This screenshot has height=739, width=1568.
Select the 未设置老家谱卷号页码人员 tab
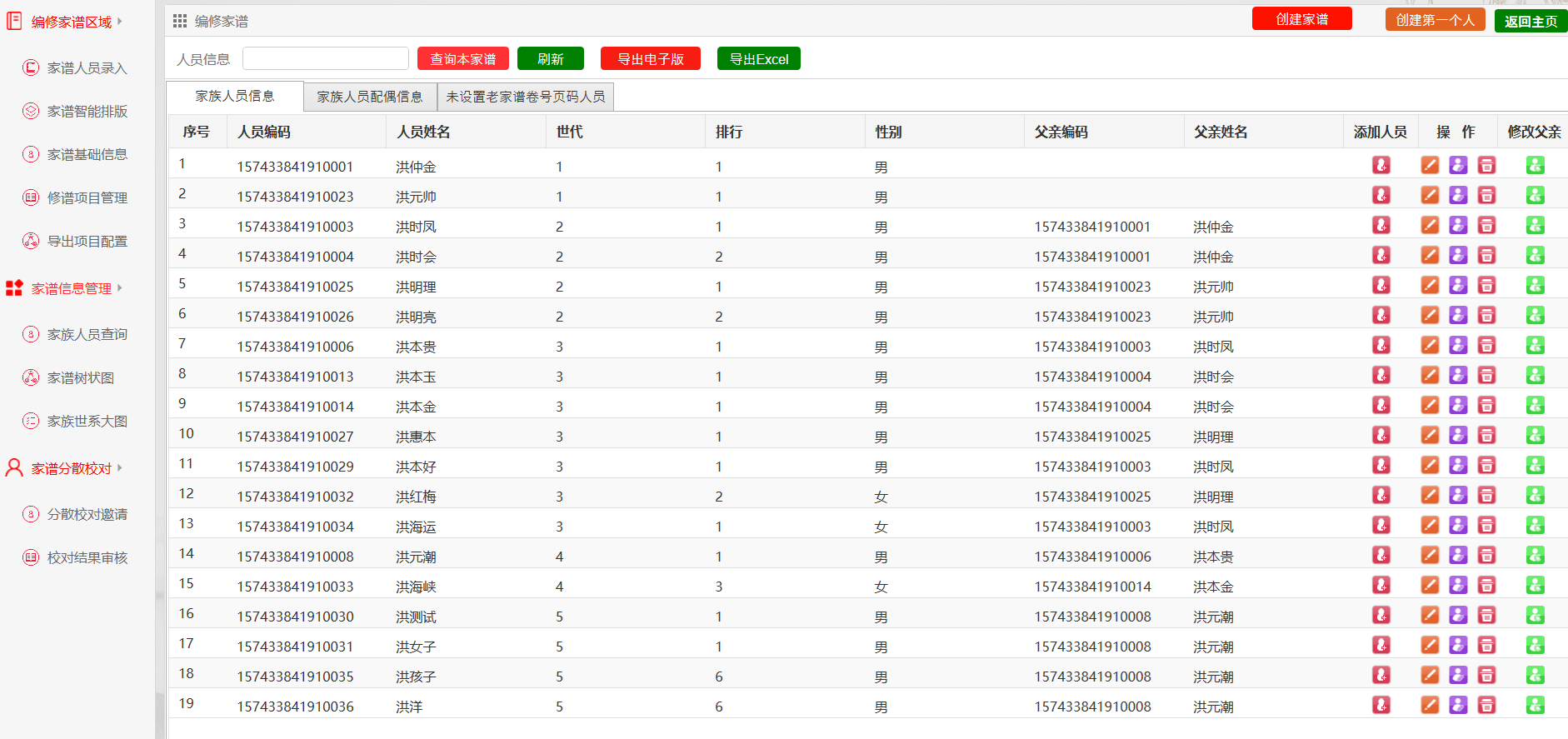526,97
